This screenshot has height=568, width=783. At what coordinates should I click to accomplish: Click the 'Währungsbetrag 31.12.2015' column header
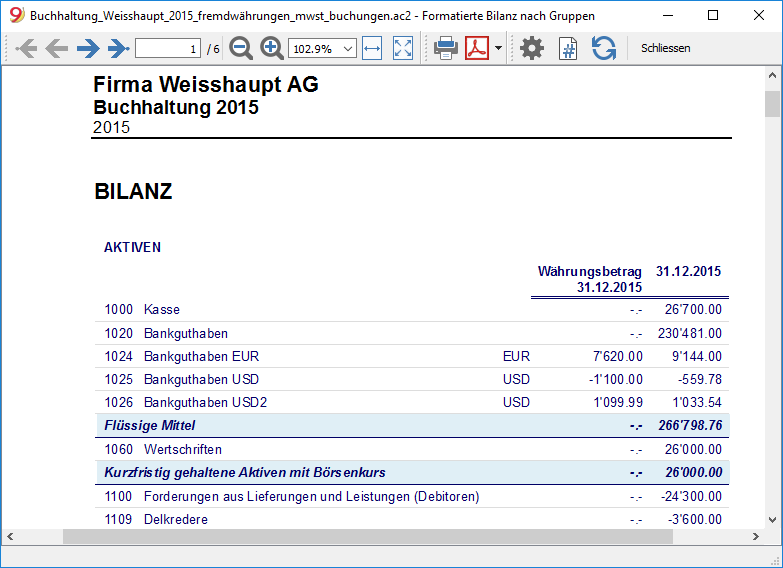pyautogui.click(x=590, y=279)
